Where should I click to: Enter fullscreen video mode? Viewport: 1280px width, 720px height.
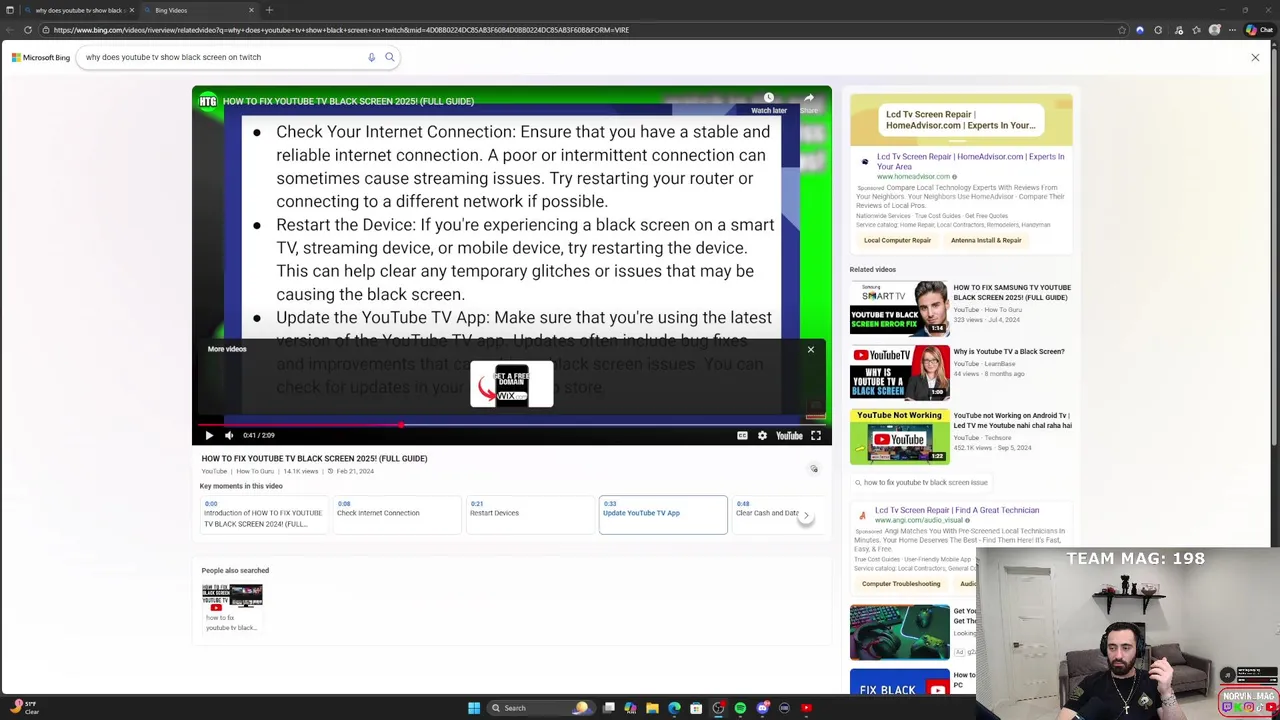[x=816, y=435]
